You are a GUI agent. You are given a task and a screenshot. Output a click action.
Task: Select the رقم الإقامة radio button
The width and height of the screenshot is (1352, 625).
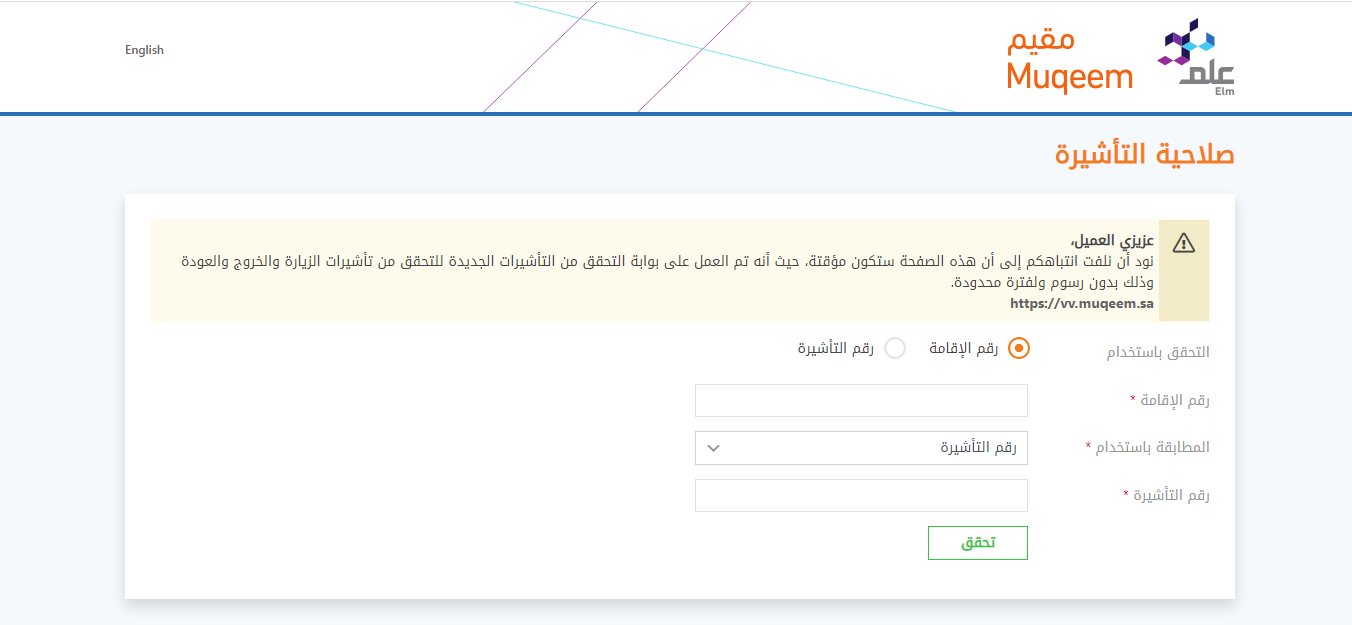(x=1018, y=348)
